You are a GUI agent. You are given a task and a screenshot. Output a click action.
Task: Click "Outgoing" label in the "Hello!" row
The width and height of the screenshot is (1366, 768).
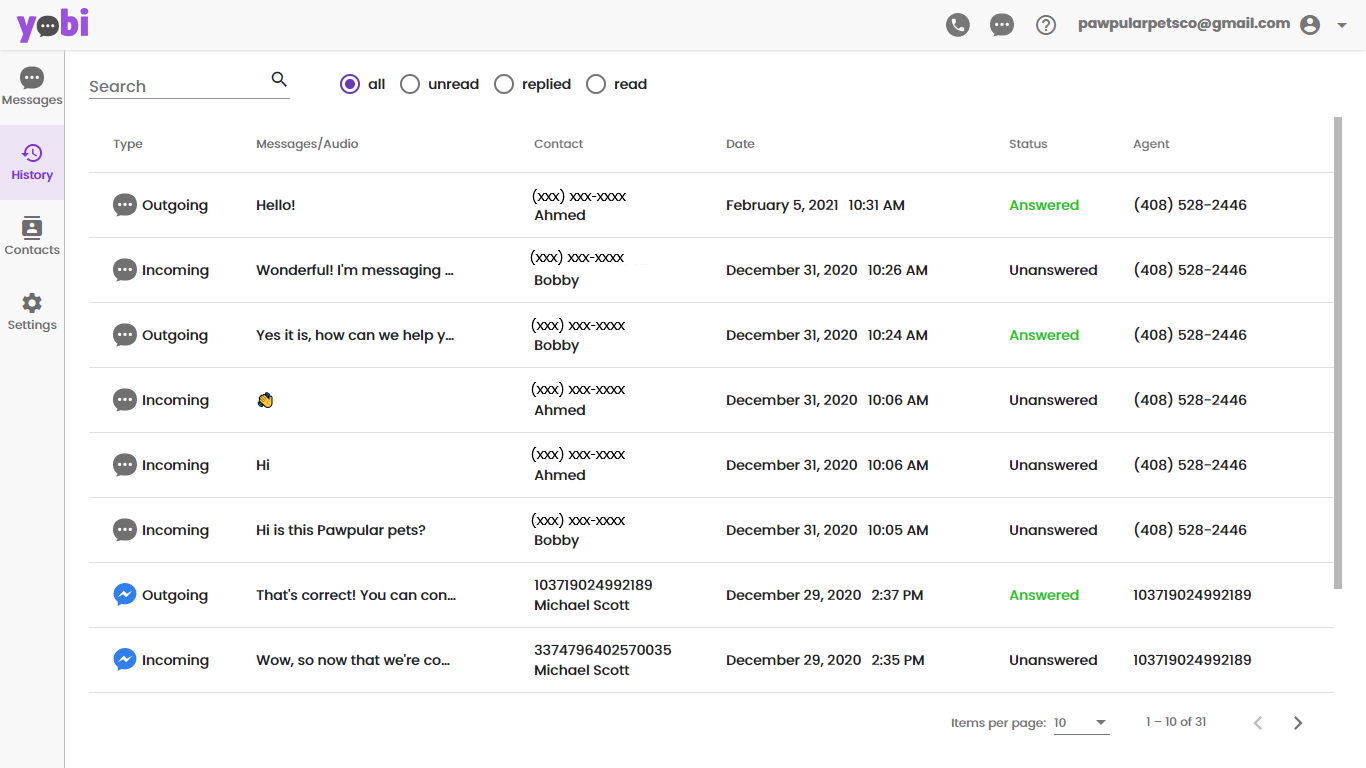pos(175,205)
